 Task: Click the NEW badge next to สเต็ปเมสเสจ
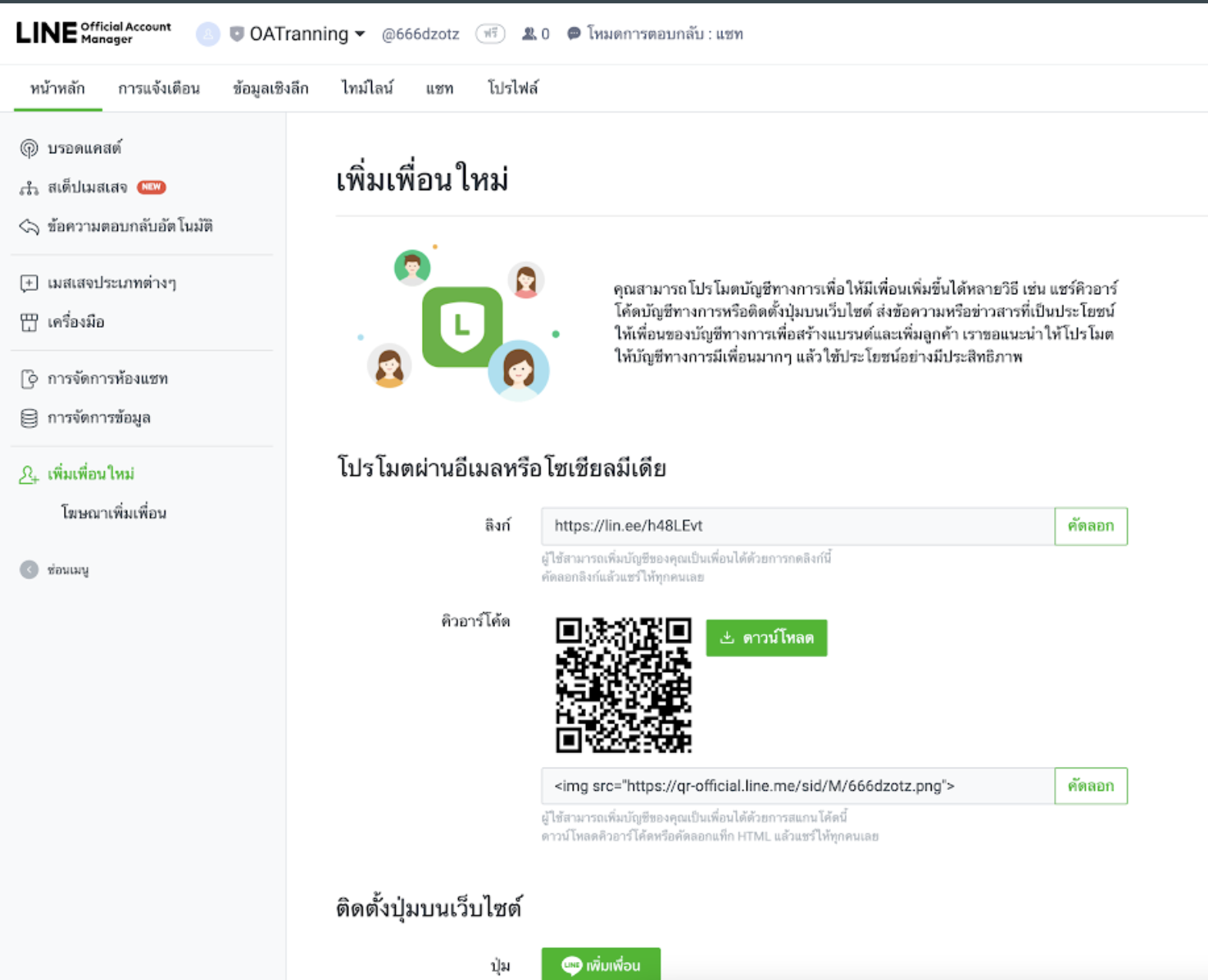pos(152,187)
